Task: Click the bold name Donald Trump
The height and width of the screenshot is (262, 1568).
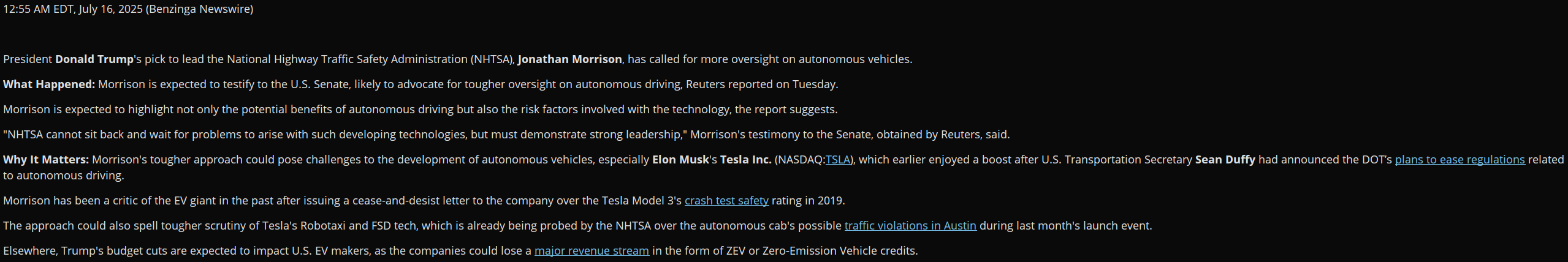Action: [94, 59]
